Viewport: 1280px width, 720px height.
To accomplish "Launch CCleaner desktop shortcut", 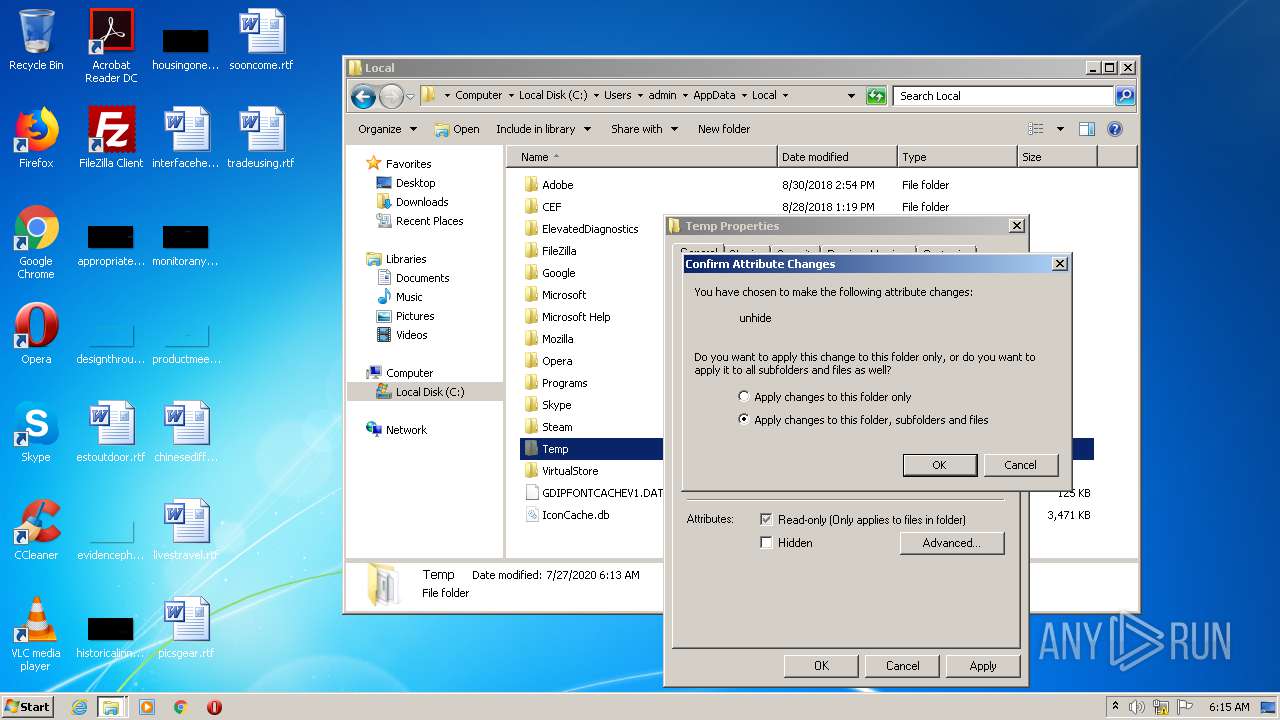I will pos(36,530).
